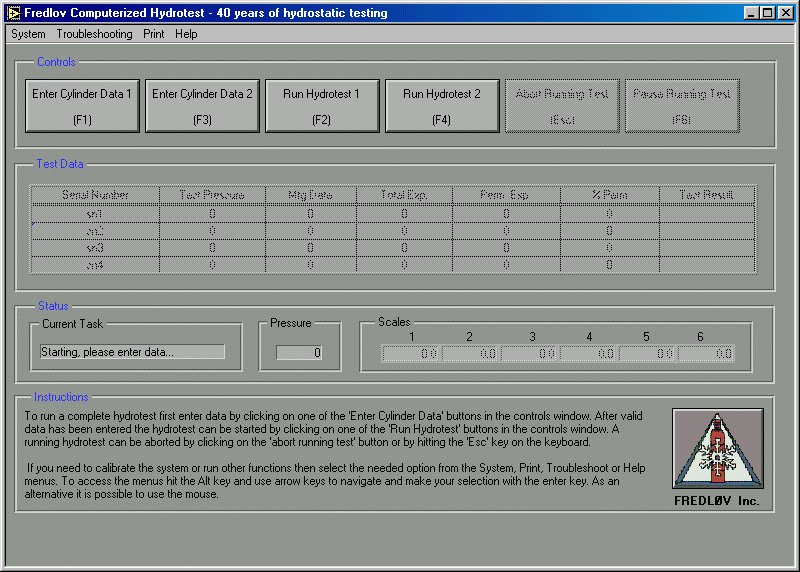Image resolution: width=800 pixels, height=572 pixels.
Task: Click the Mfg Date column header
Action: pyautogui.click(x=311, y=195)
